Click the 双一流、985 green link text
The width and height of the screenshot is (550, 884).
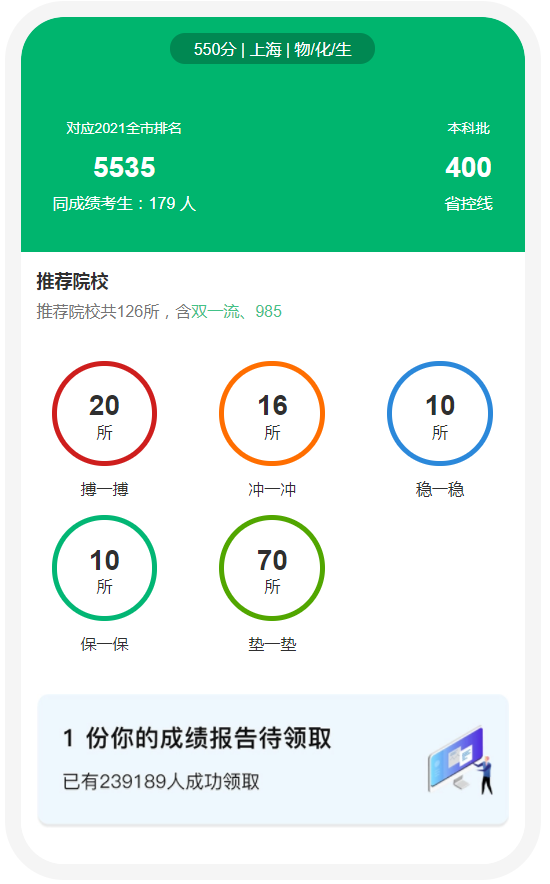237,313
